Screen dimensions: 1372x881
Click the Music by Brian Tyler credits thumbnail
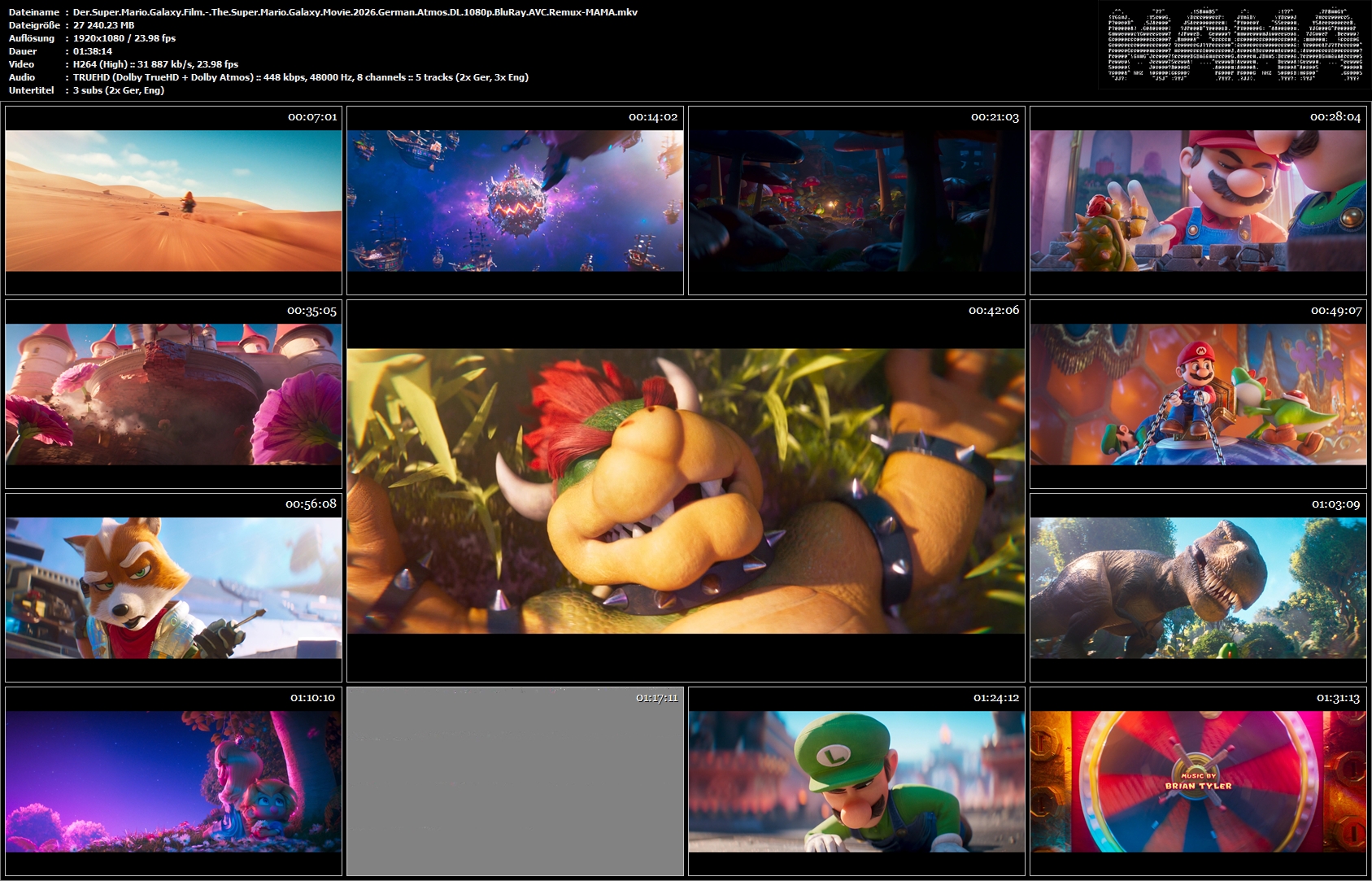pyautogui.click(x=1198, y=781)
